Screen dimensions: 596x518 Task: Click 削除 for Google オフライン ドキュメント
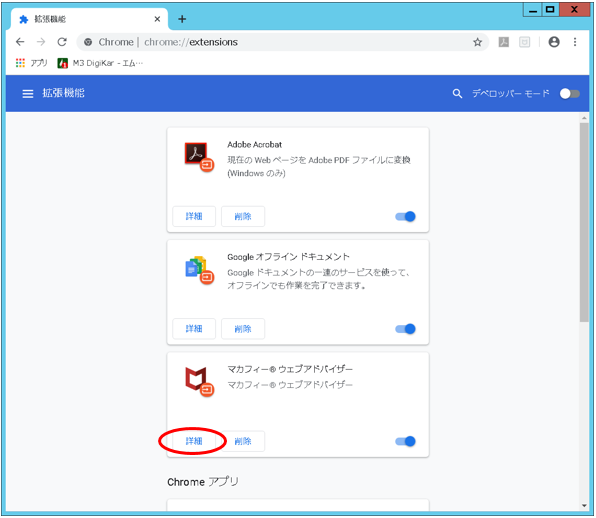[x=243, y=329]
